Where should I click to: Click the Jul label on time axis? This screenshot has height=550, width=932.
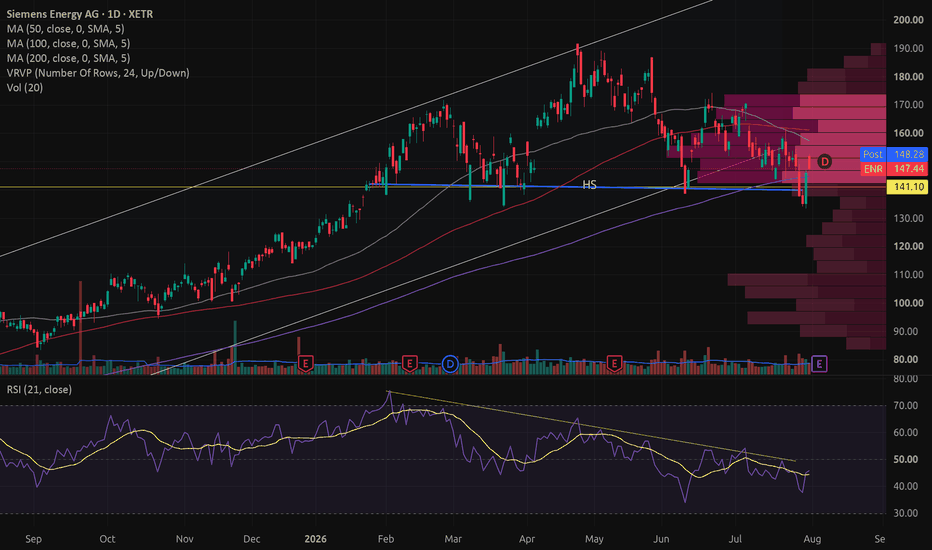735,539
